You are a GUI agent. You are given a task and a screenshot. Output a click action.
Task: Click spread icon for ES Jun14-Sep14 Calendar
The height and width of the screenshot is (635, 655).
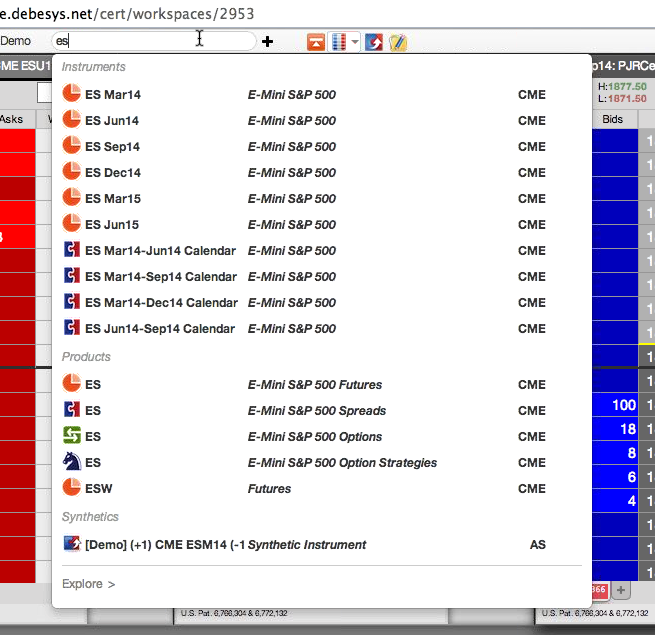click(x=72, y=327)
